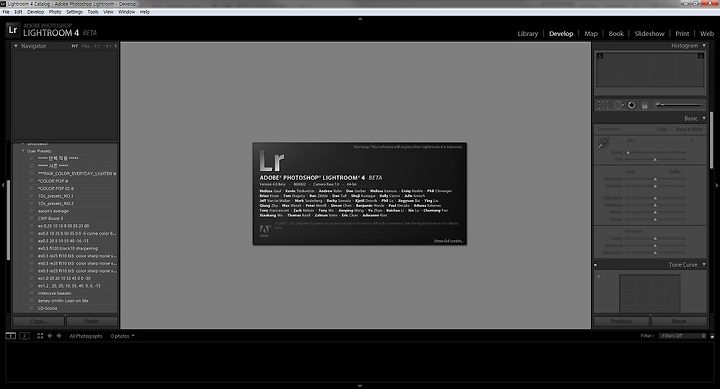Screen dimensions: 720x389
Task: Click the point curve adjustment target icon
Action: [x=598, y=276]
